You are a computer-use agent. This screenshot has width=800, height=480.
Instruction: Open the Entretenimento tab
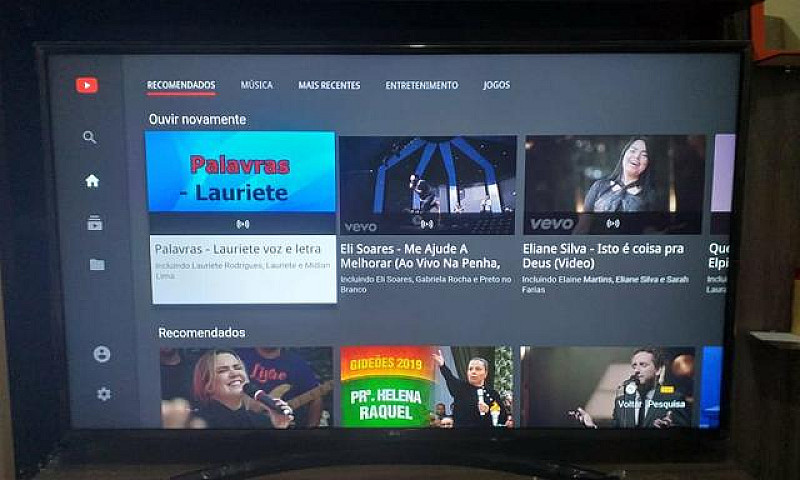421,85
